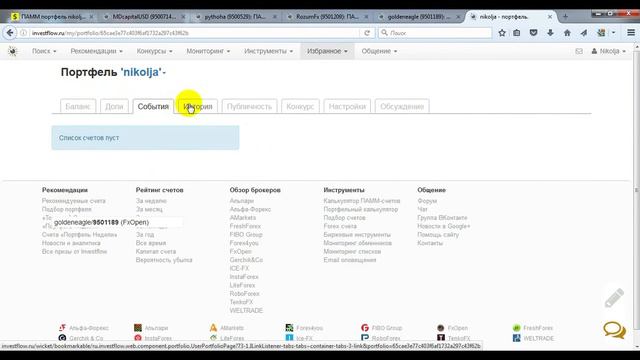Click the Investflow site logo icon

point(13,51)
